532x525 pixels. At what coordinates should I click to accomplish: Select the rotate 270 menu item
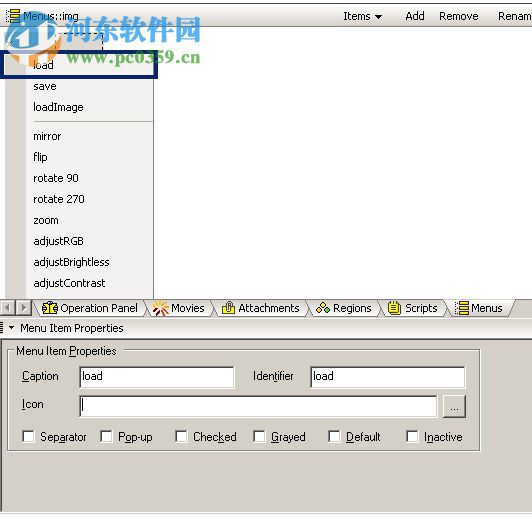pyautogui.click(x=79, y=199)
